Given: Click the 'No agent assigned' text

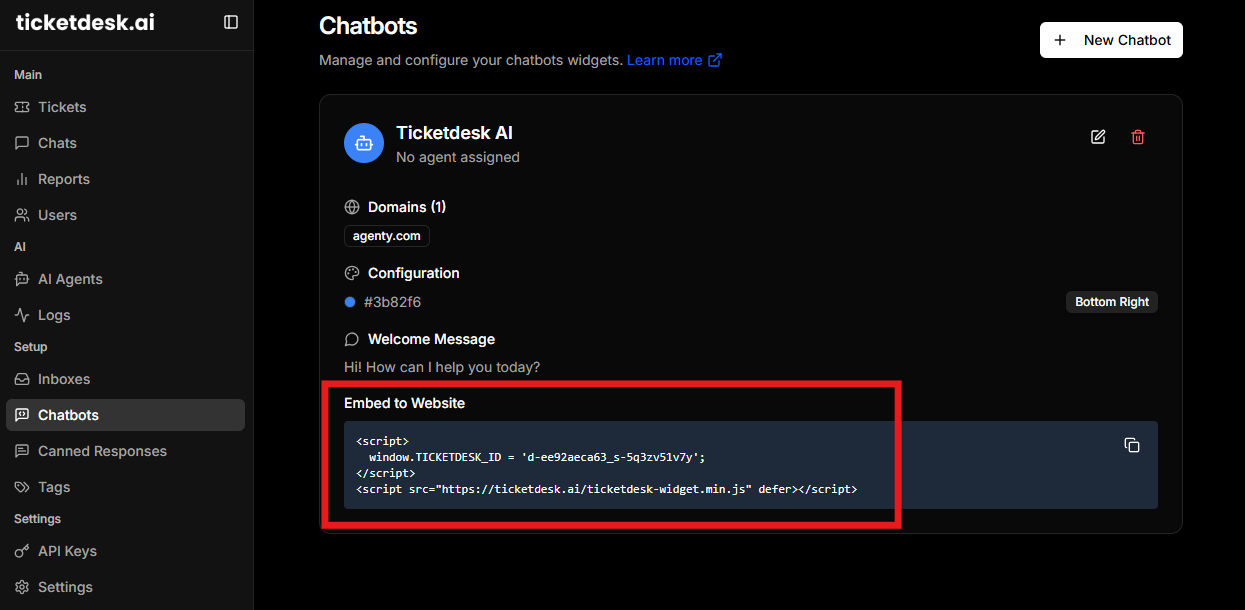Looking at the screenshot, I should tap(458, 157).
